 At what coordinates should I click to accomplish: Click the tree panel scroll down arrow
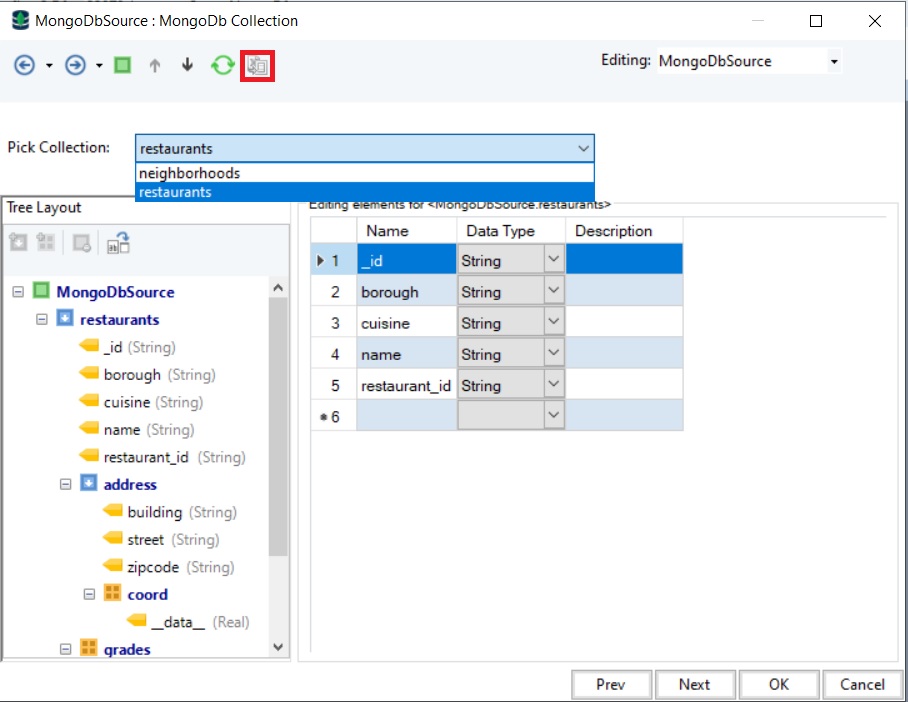(278, 647)
